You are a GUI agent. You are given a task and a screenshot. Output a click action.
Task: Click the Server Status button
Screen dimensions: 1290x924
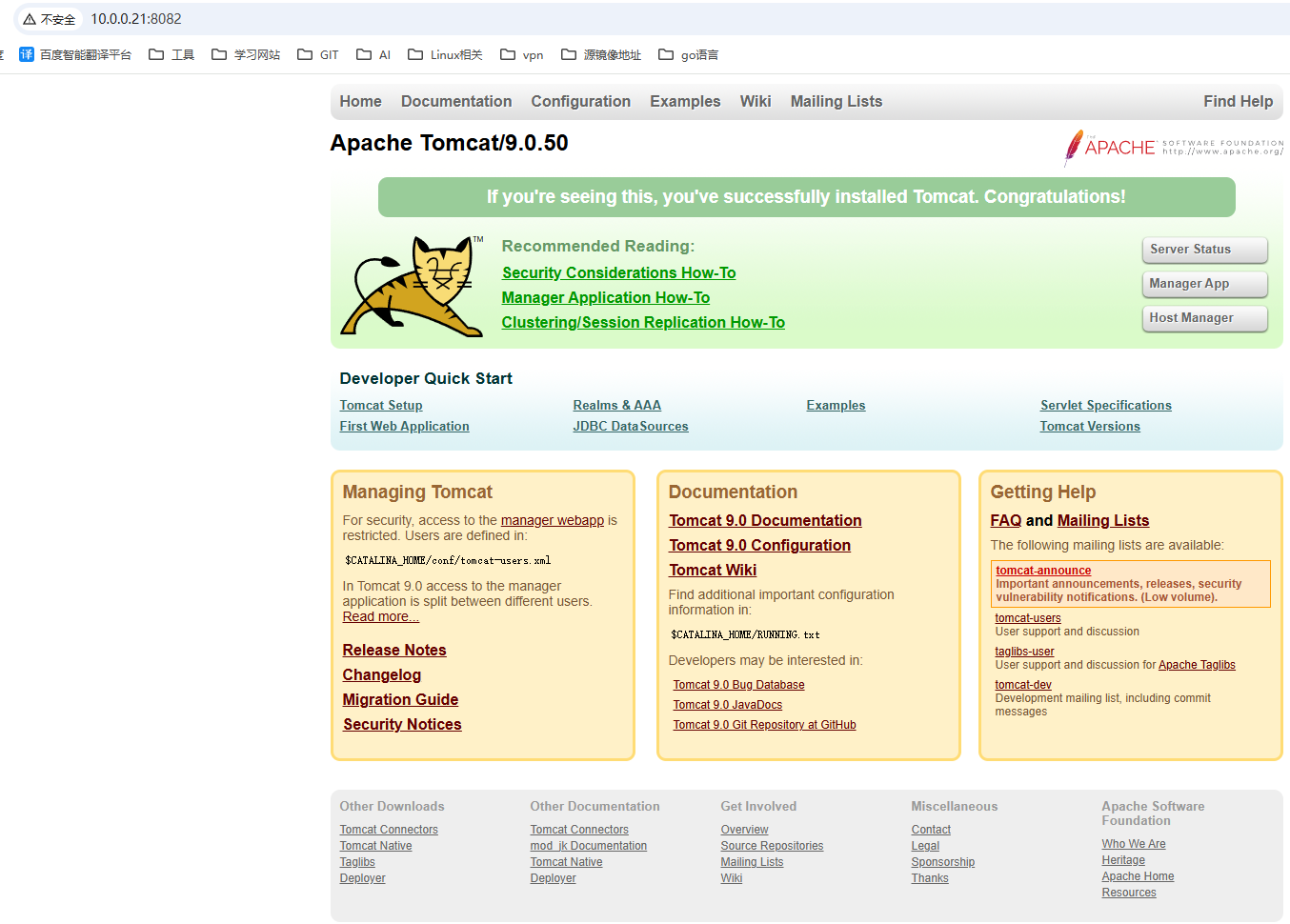coord(1204,250)
